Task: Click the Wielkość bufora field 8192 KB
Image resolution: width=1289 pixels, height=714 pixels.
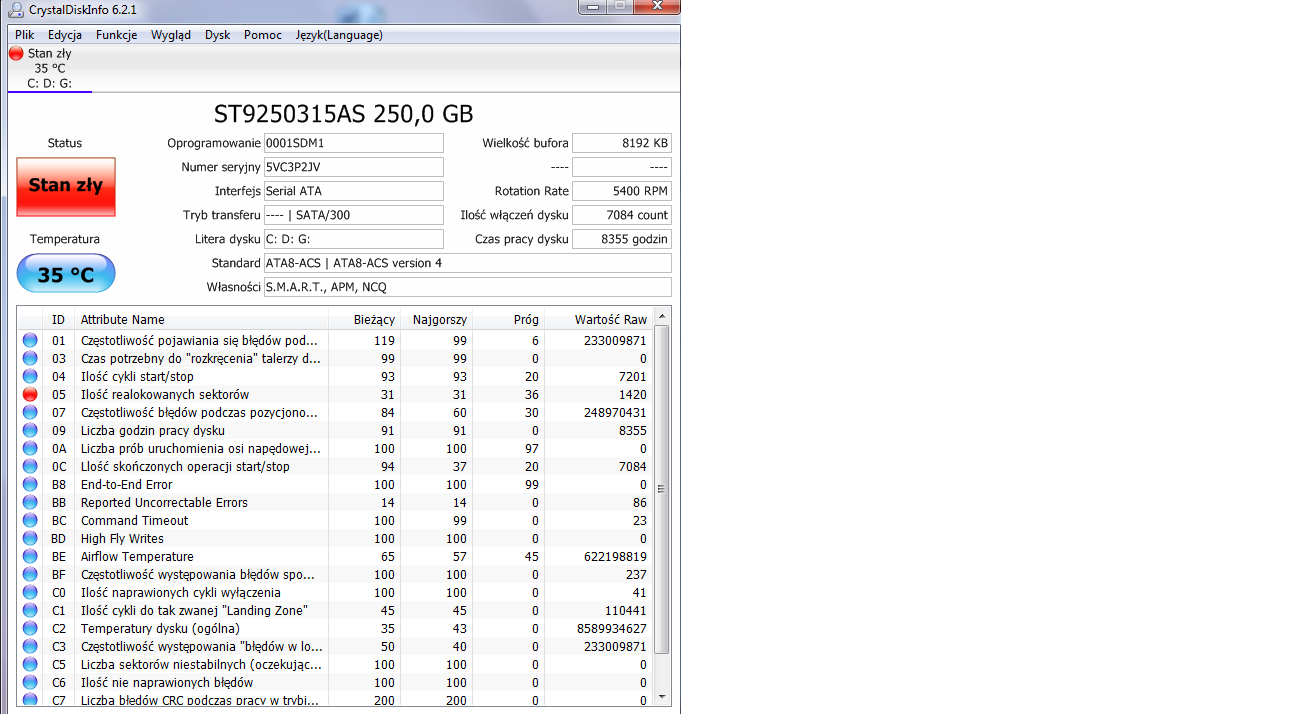Action: pyautogui.click(x=622, y=143)
